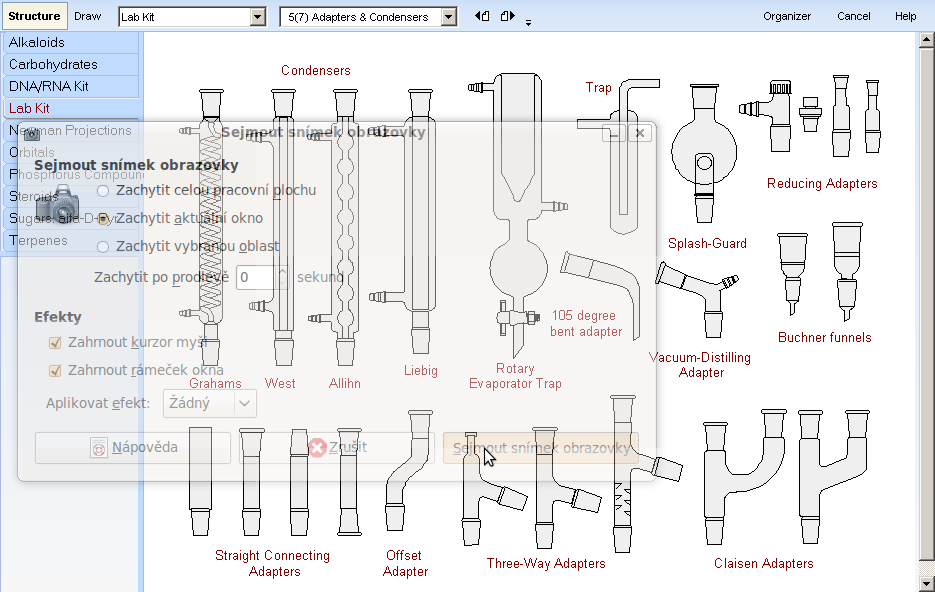
Task: Choose Alkaloids from the template list
Action: (71, 42)
